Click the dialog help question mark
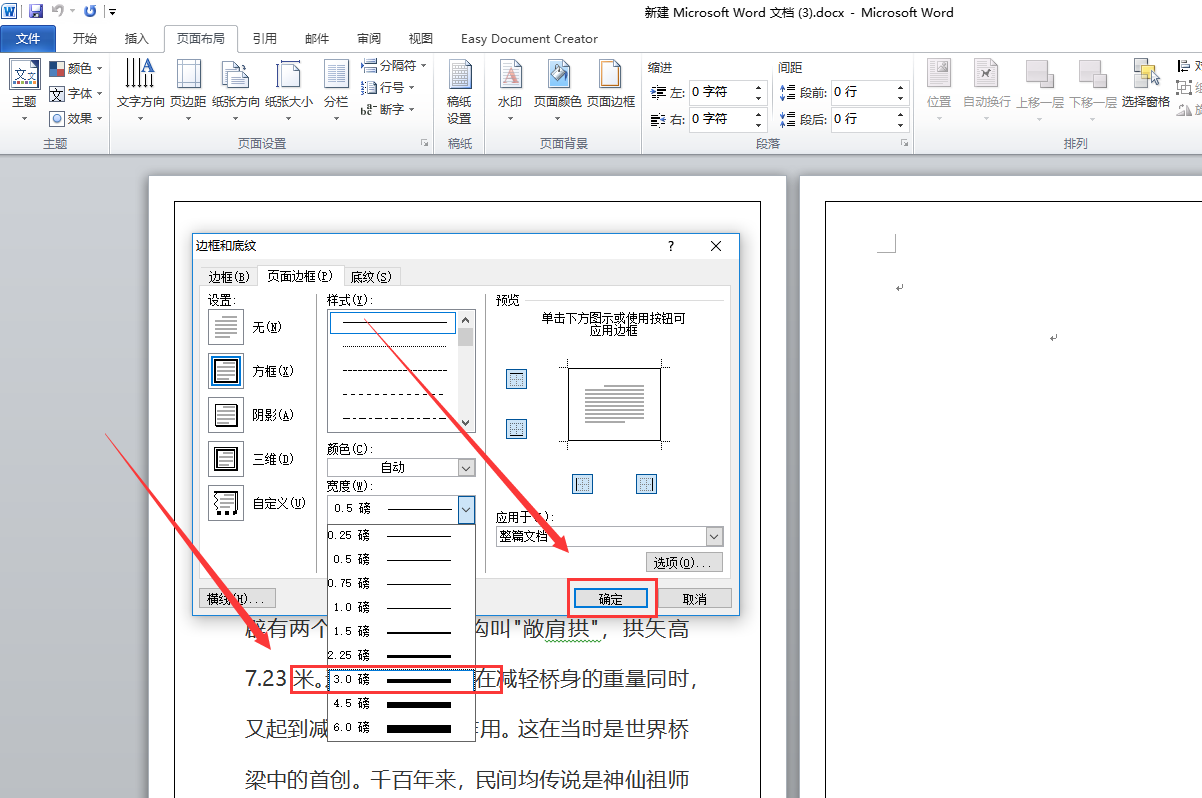The width and height of the screenshot is (1202, 798). (x=671, y=246)
